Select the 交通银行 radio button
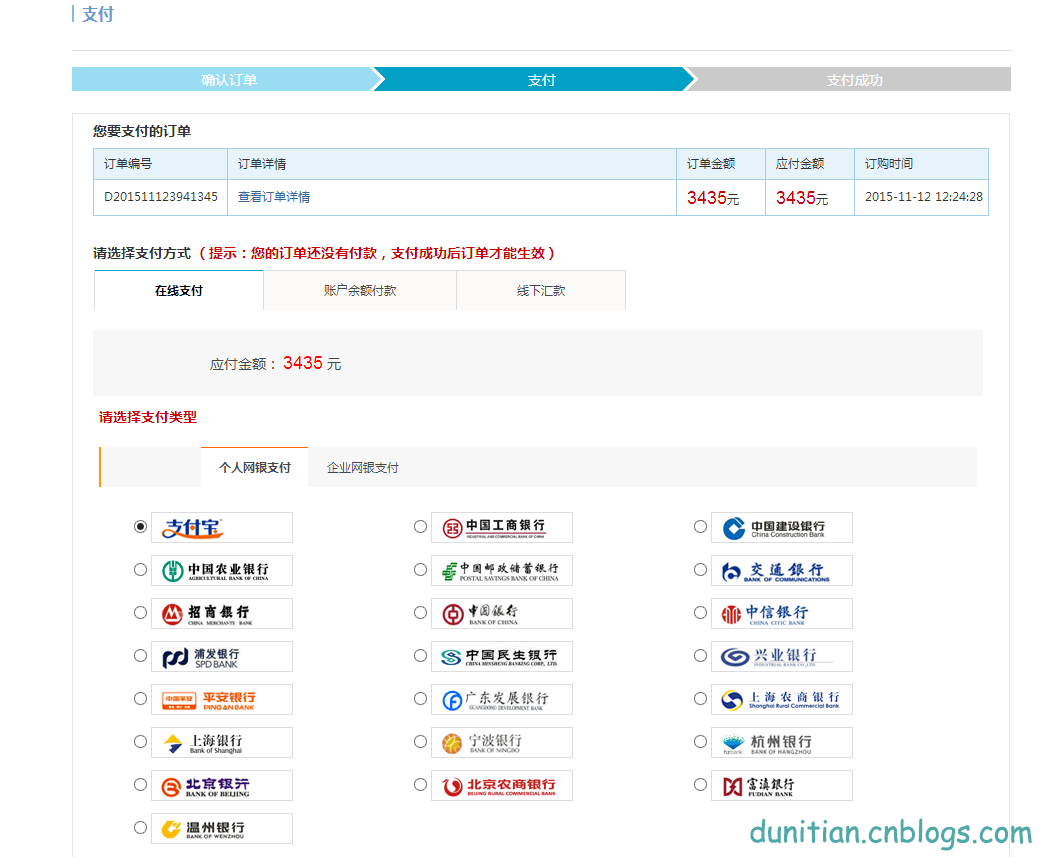Image resolution: width=1046 pixels, height=857 pixels. 700,570
